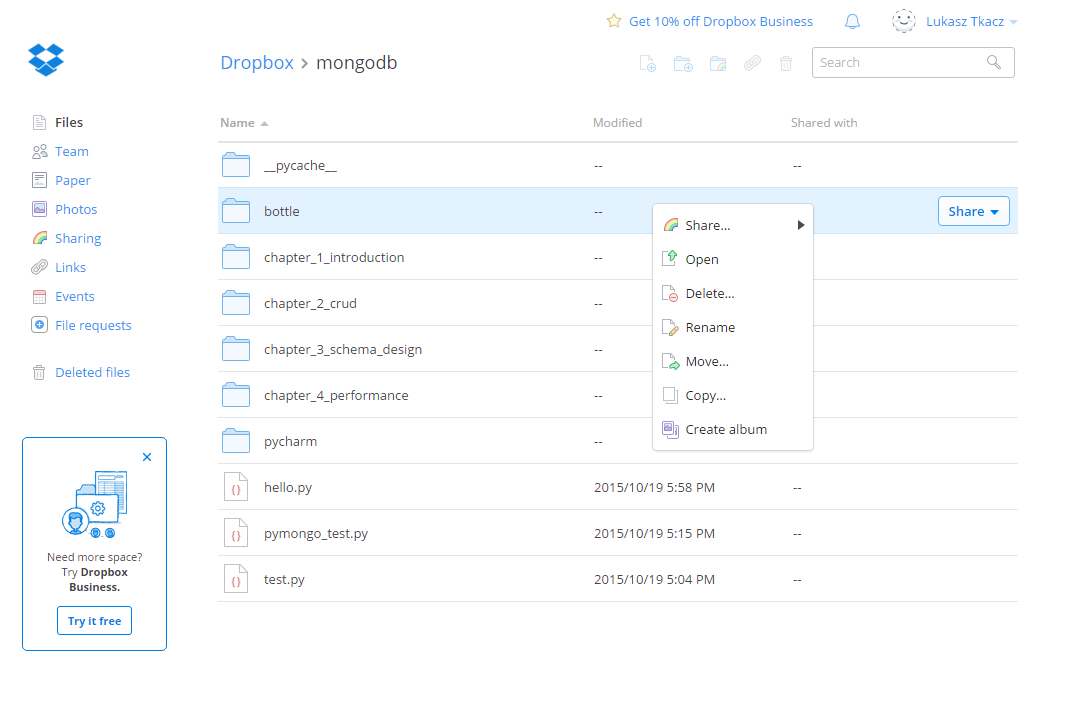Choose Rename in the context menu
This screenshot has width=1069, height=712.
point(733,327)
